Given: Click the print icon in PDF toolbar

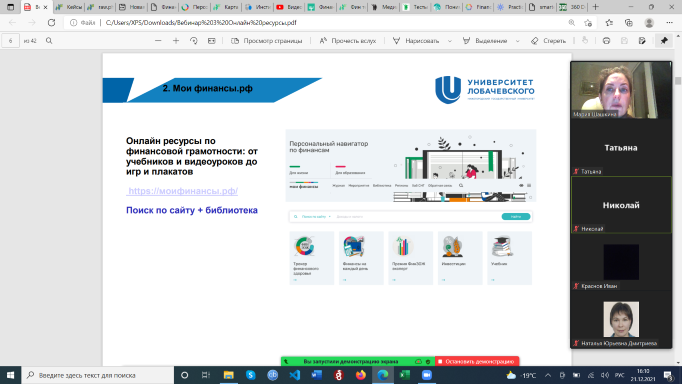Looking at the screenshot, I should (606, 40).
